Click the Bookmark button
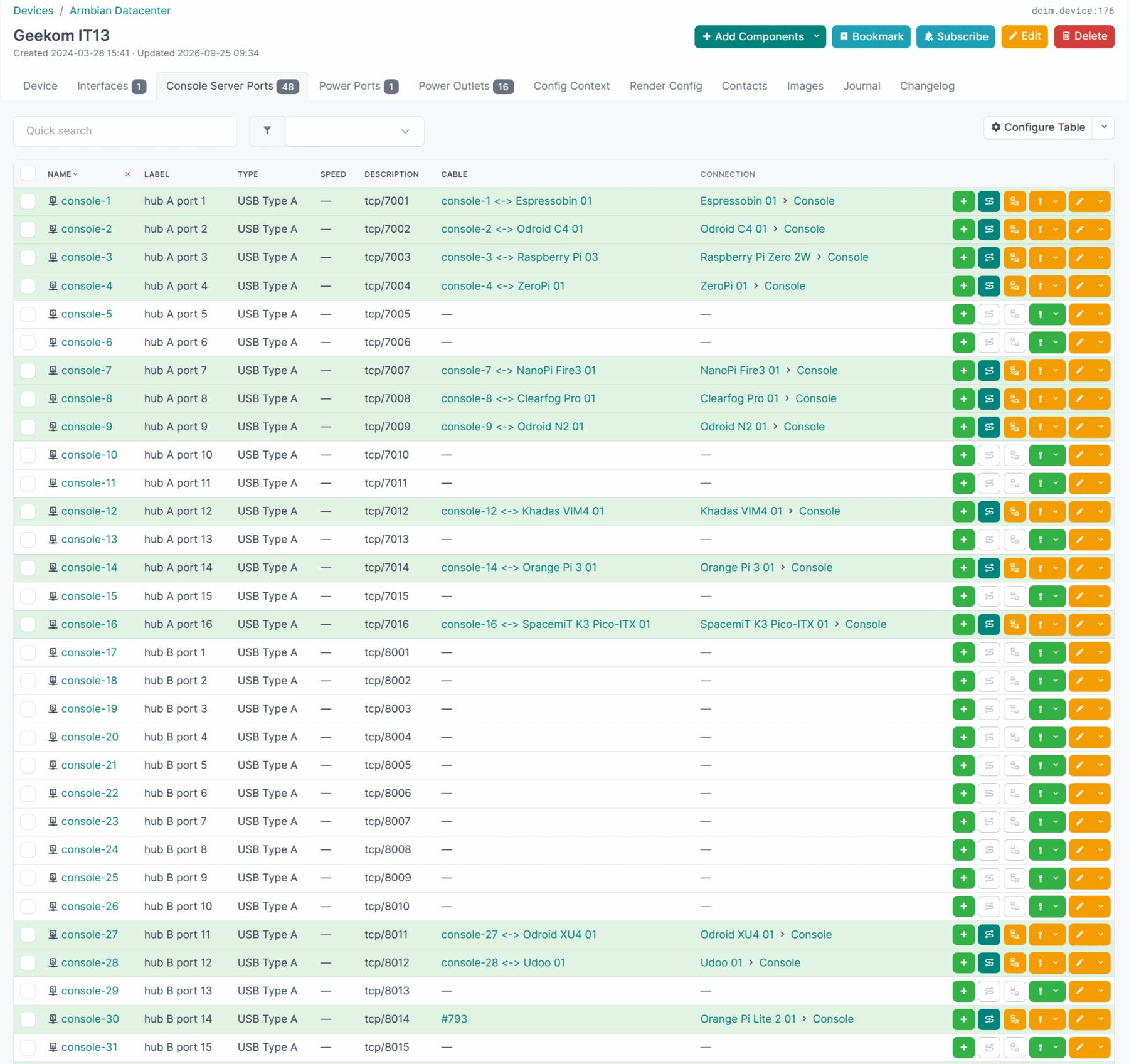Viewport: 1129px width, 1064px height. 871,36
